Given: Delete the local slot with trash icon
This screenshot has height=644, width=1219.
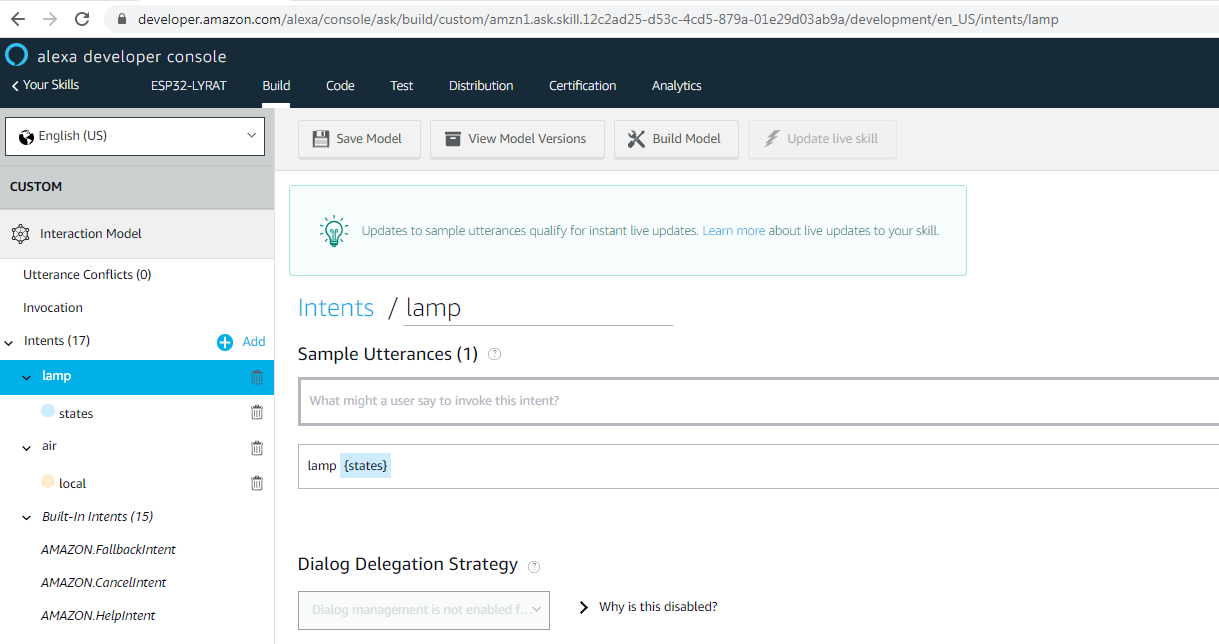Looking at the screenshot, I should click(x=257, y=483).
